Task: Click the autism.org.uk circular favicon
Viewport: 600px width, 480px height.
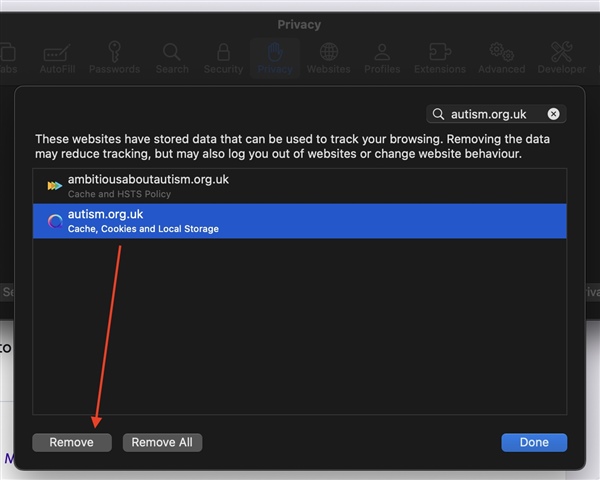Action: (54, 221)
